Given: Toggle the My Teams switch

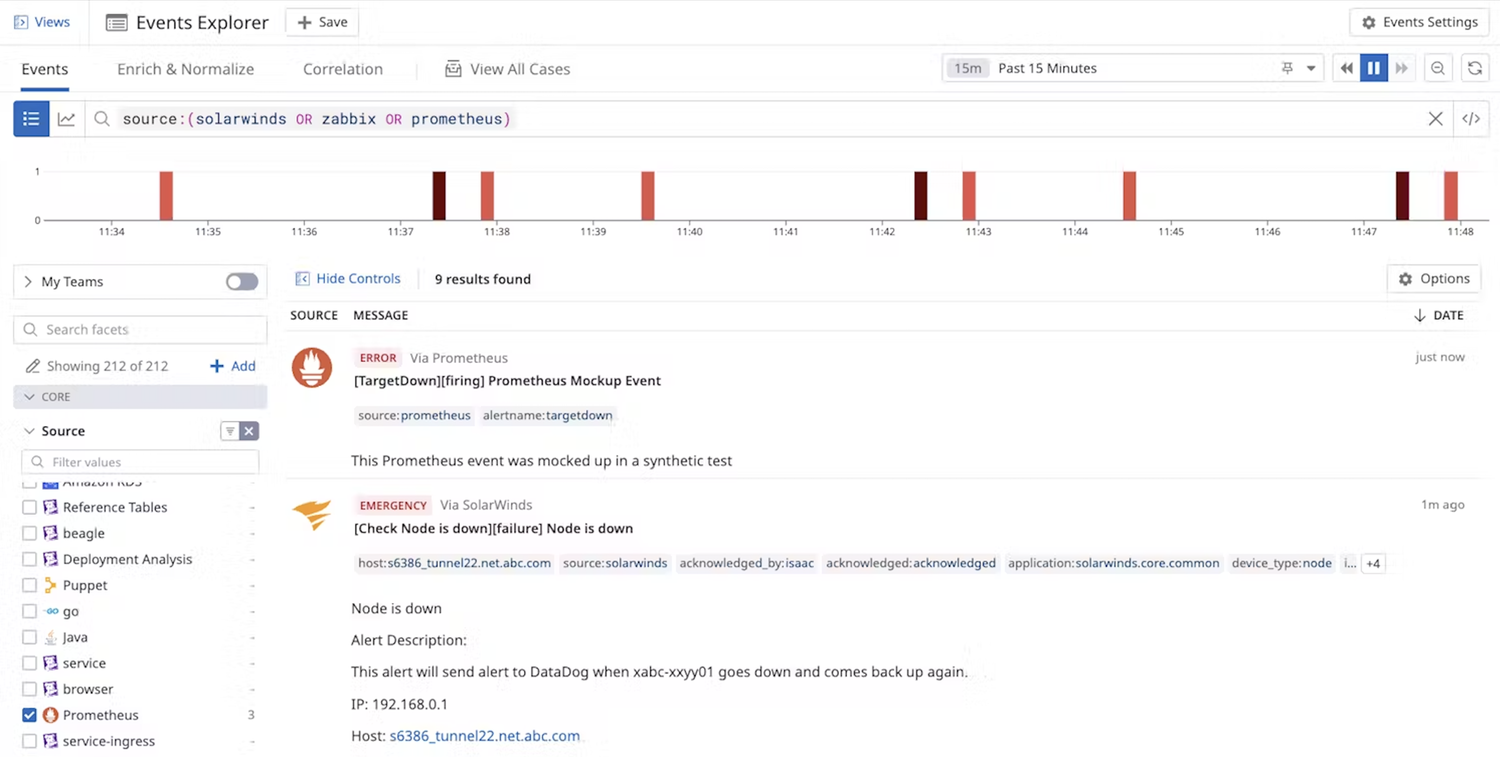Looking at the screenshot, I should tap(242, 282).
